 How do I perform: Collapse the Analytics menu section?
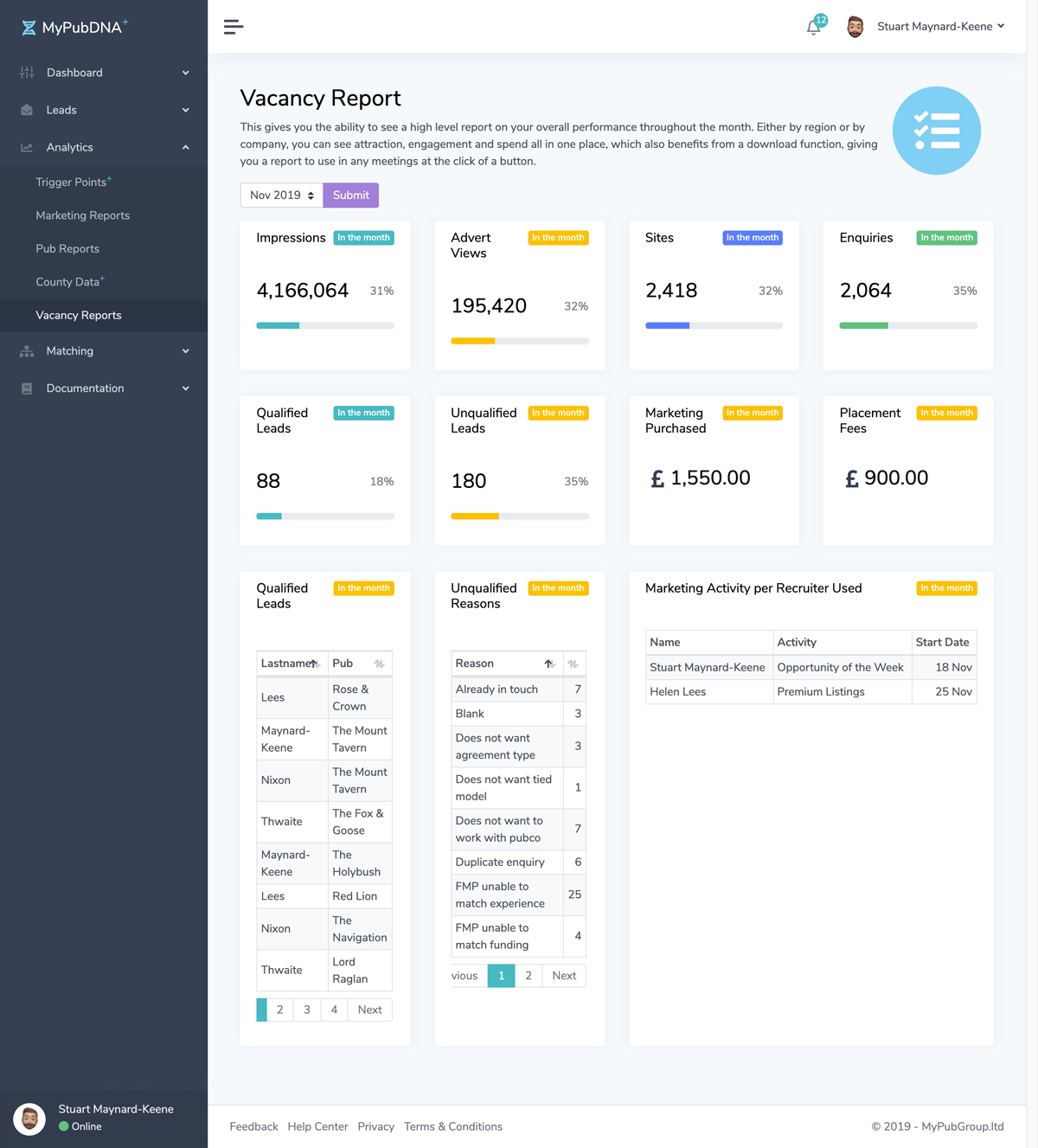(185, 147)
